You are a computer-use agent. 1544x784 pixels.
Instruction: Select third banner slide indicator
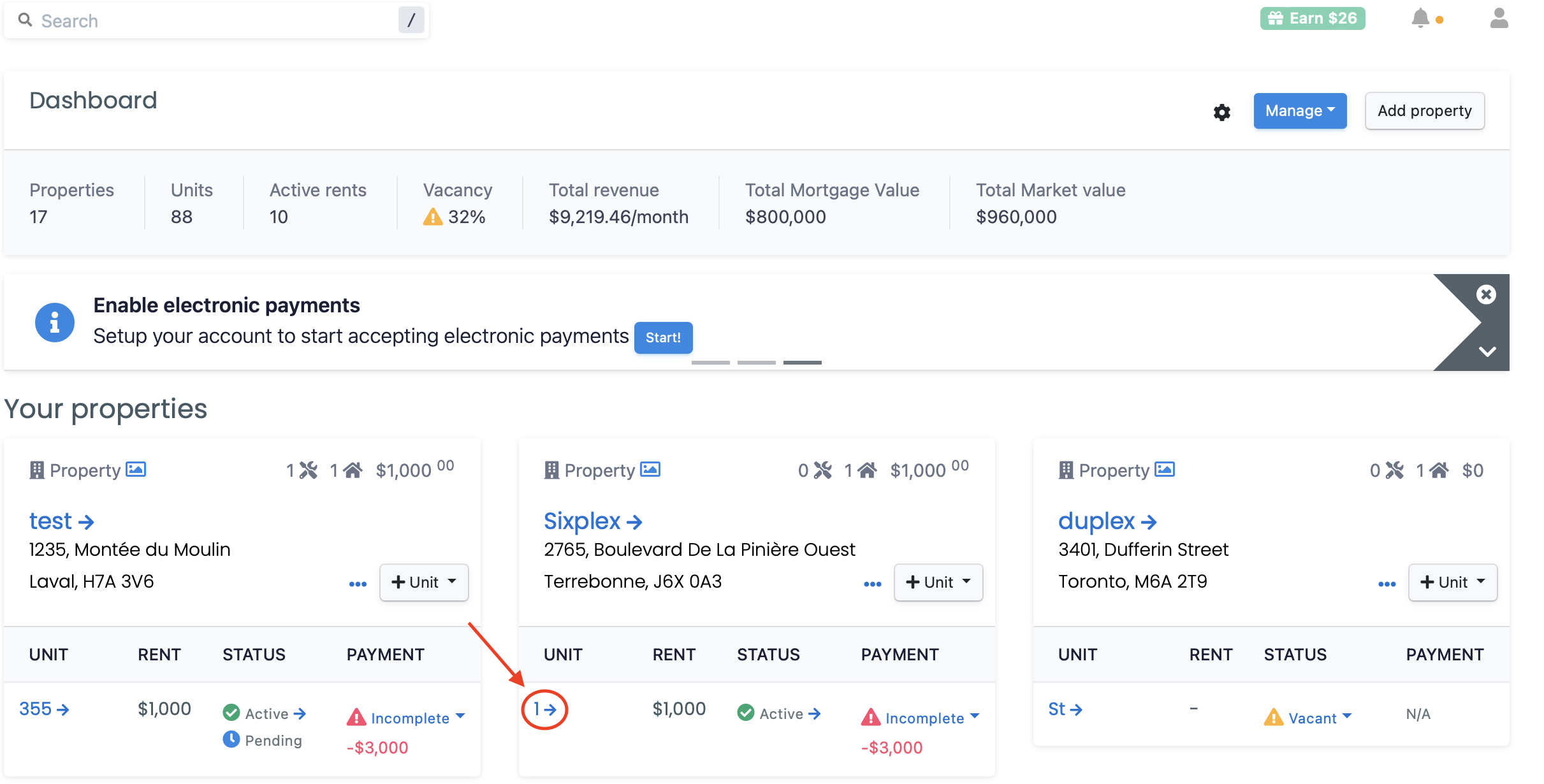coord(803,363)
